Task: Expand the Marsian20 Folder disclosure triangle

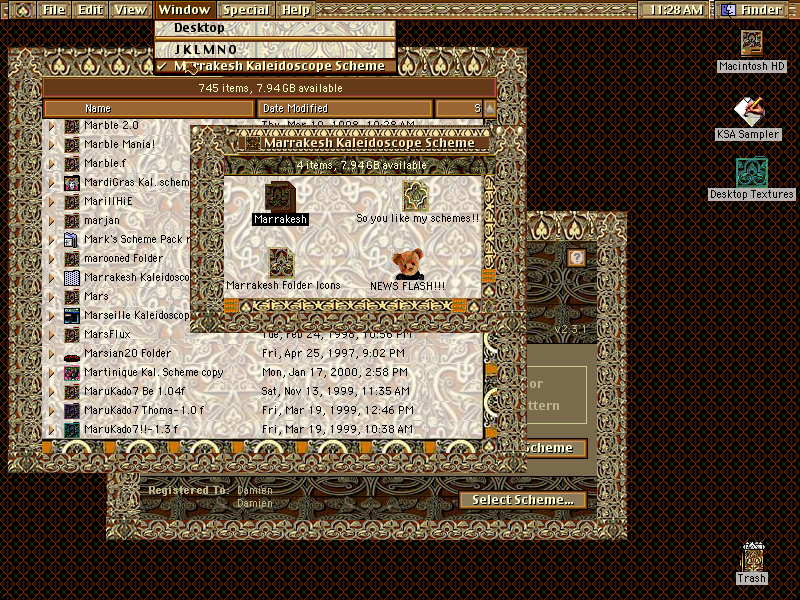Action: tap(51, 354)
